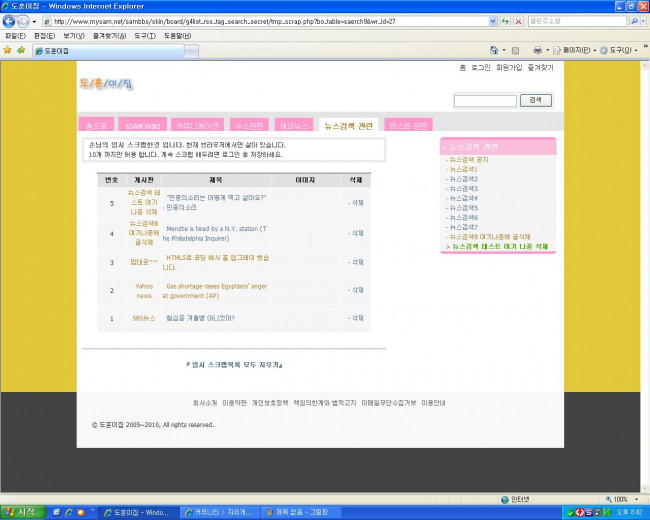The height and width of the screenshot is (520, 650).
Task: Delete scrap row 1 via 삭제 link
Action: click(356, 318)
